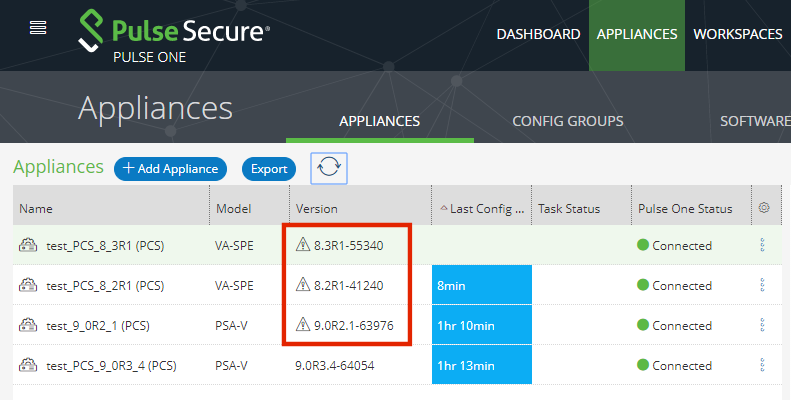
Task: Click the refresh appliances icon
Action: [329, 168]
